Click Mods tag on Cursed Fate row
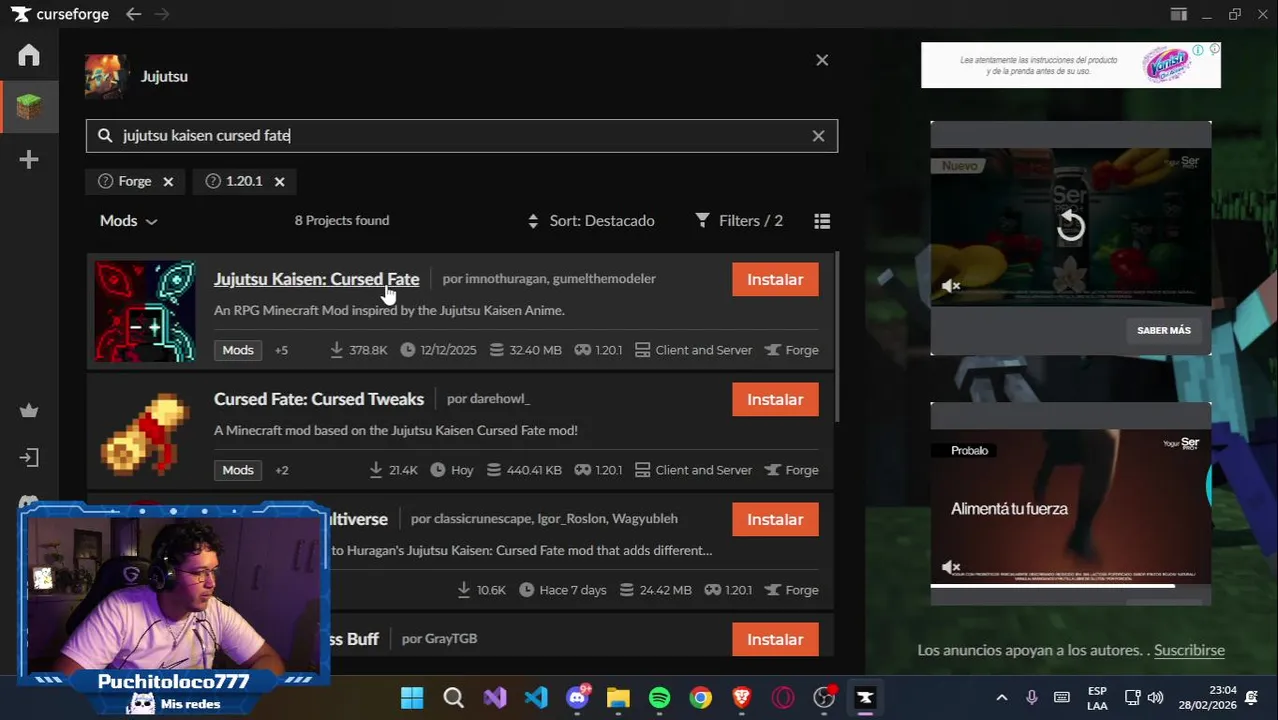 coord(238,350)
